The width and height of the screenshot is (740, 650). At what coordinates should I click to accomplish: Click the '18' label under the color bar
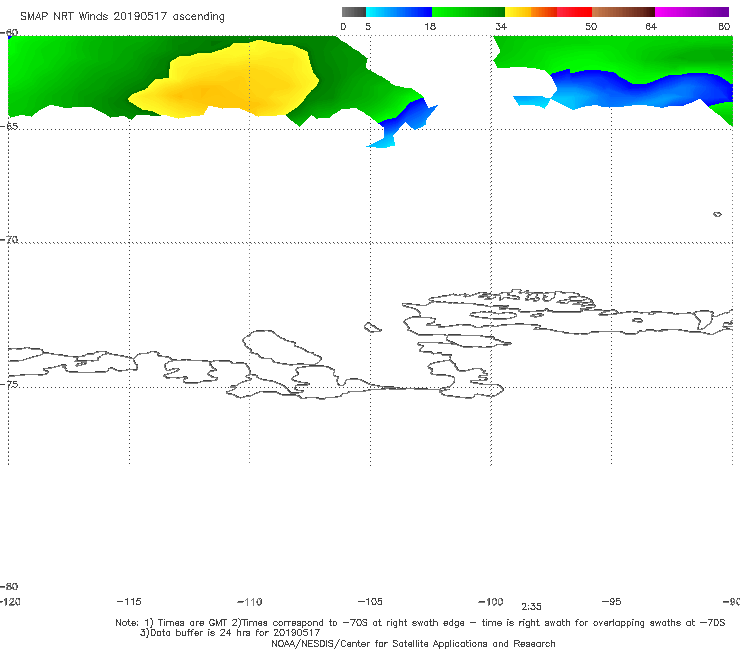click(430, 26)
